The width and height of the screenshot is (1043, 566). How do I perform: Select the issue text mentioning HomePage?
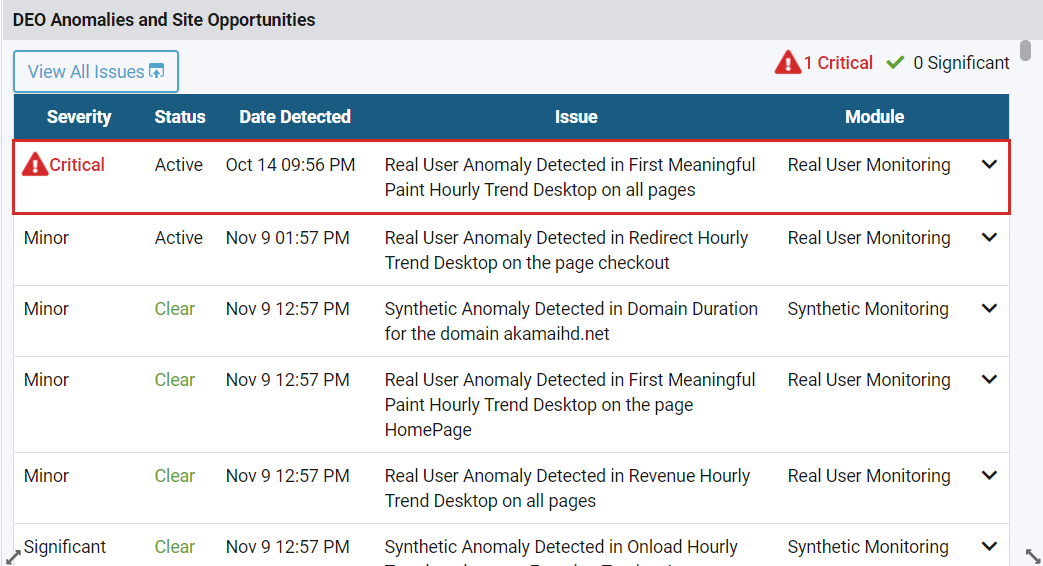click(x=569, y=404)
